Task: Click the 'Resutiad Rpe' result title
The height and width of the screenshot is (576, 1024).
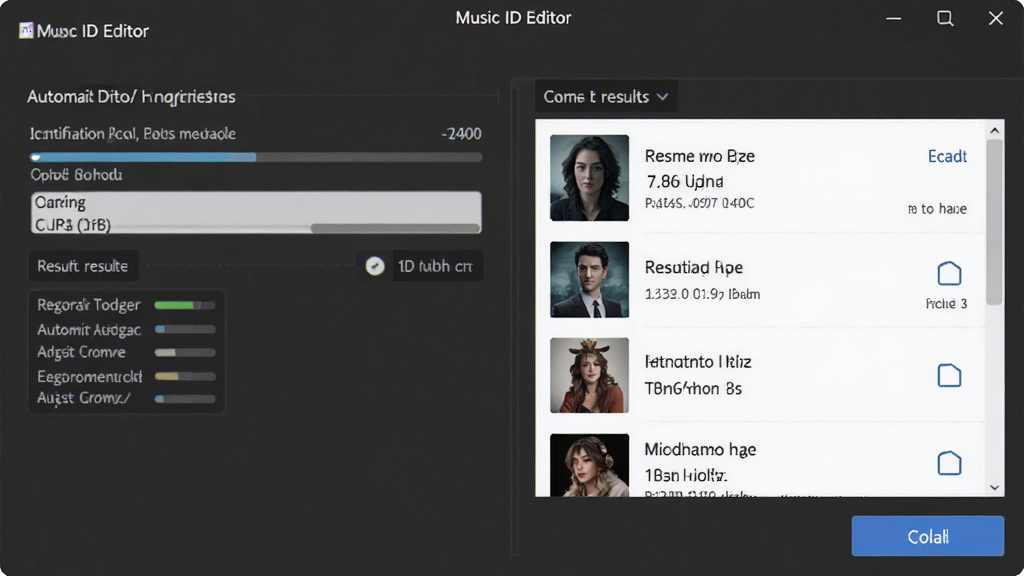Action: [694, 267]
